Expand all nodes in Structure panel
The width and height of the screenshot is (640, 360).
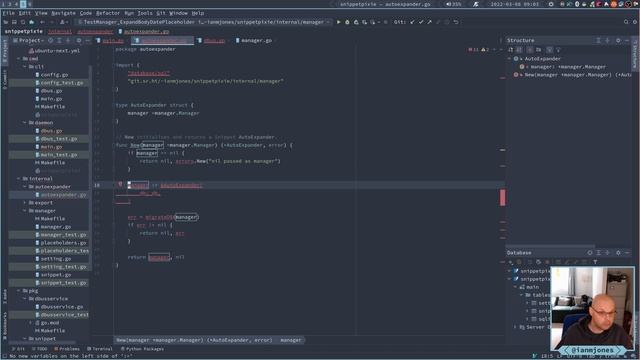598,40
